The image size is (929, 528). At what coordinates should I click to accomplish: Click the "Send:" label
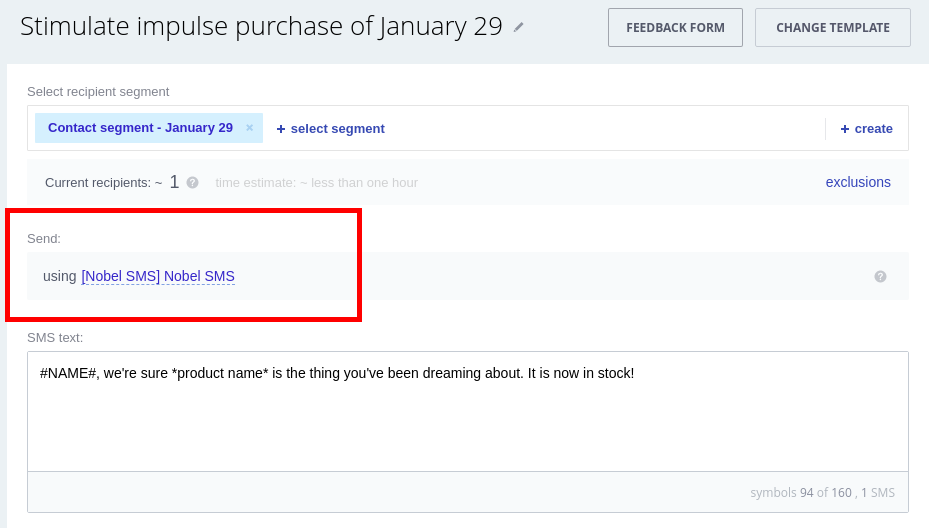(x=44, y=238)
